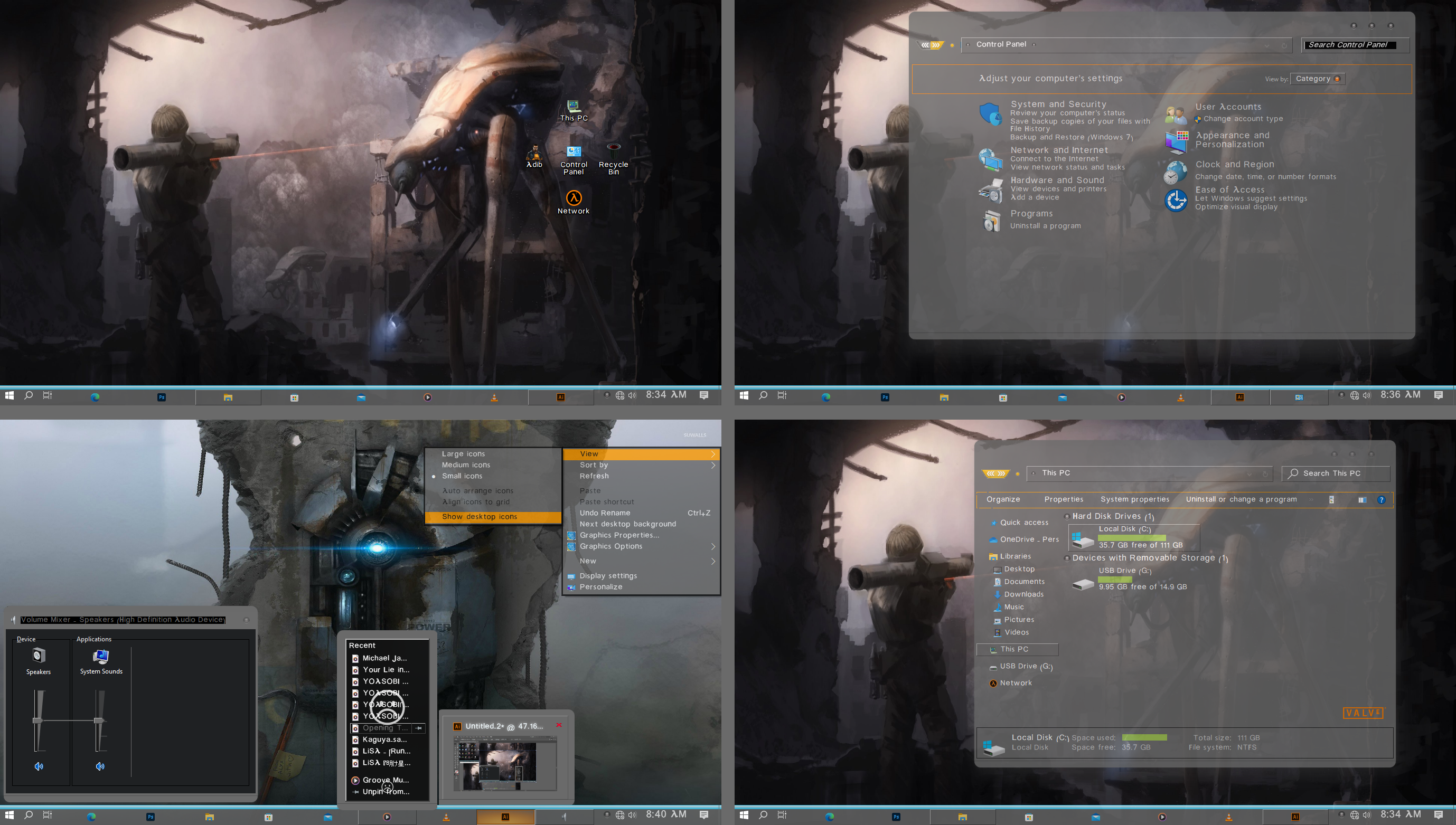Choose Display settings in context menu
Screen dimensions: 1456x825
click(641, 576)
